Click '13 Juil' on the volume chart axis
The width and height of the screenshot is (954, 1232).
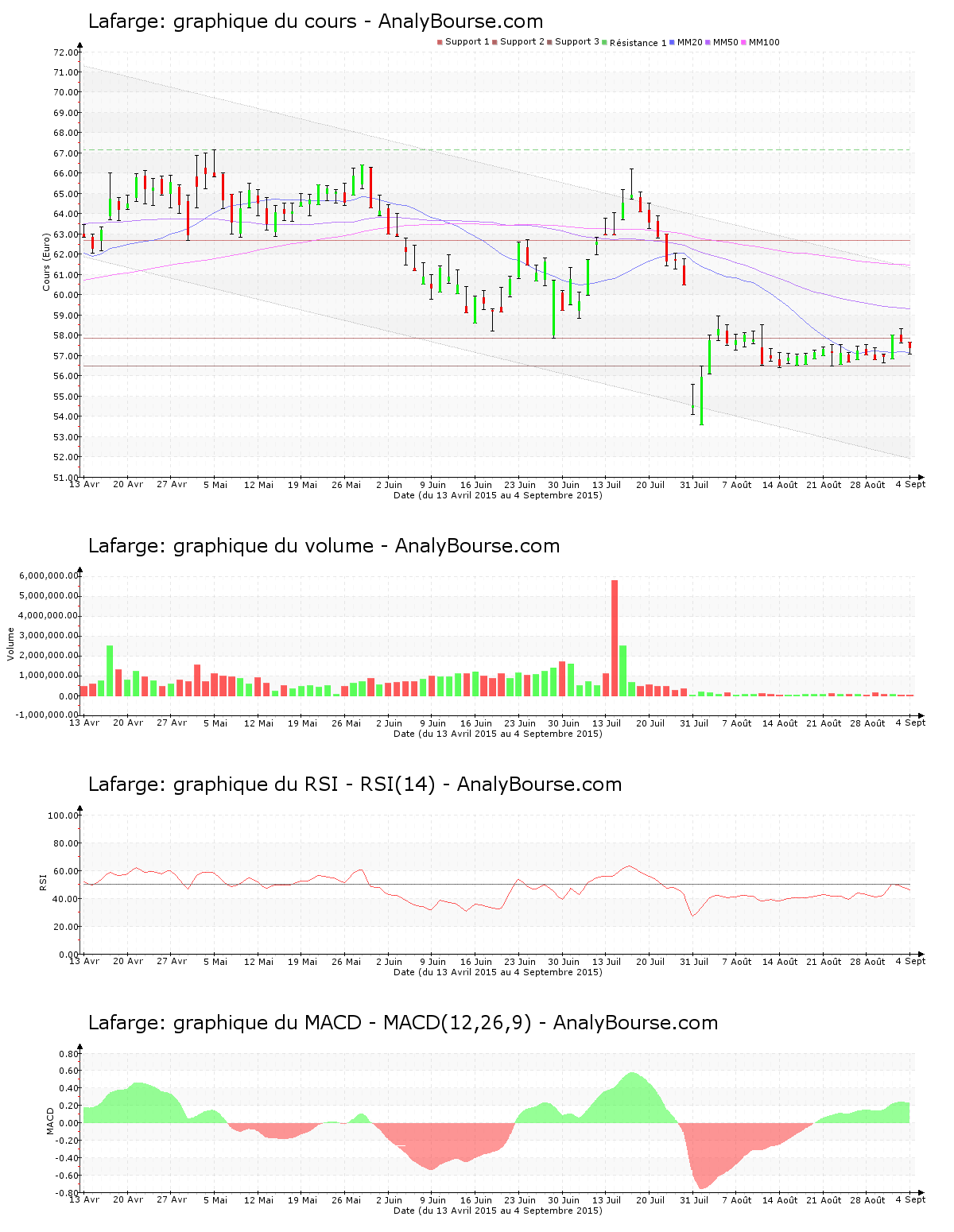[607, 723]
